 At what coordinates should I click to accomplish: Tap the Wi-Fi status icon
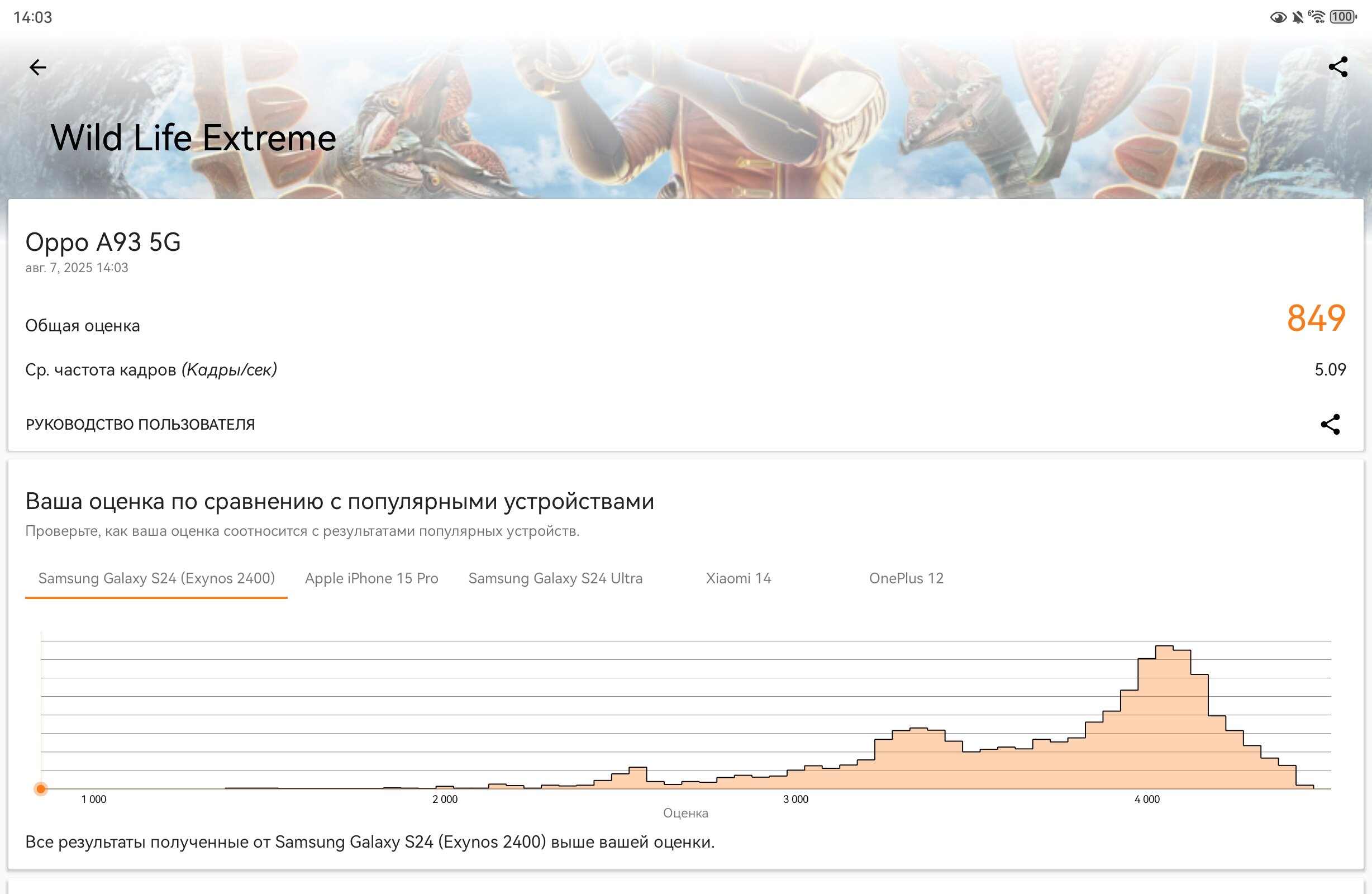click(1317, 17)
